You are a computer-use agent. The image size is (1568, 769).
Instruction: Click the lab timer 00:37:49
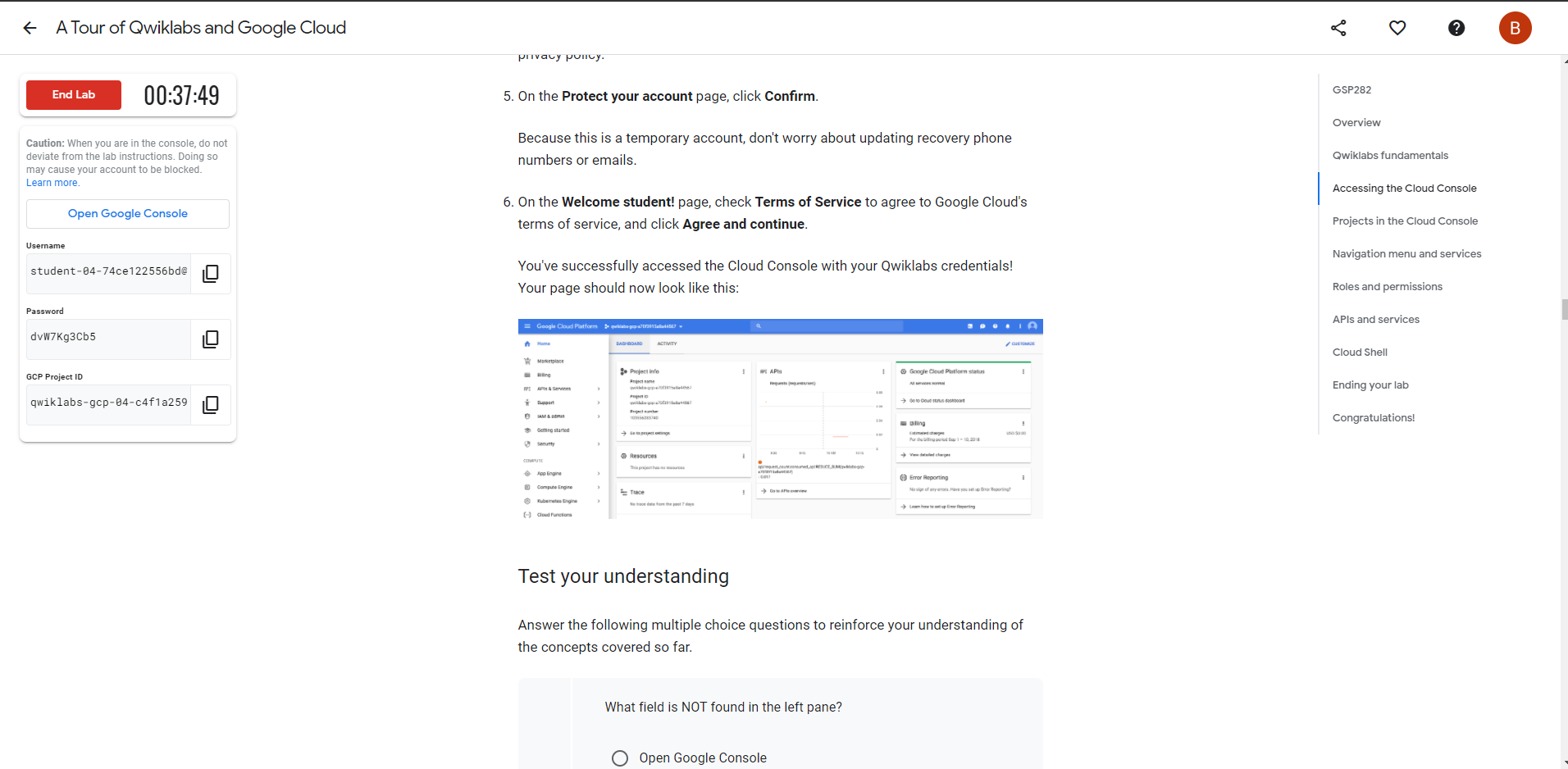pos(181,96)
